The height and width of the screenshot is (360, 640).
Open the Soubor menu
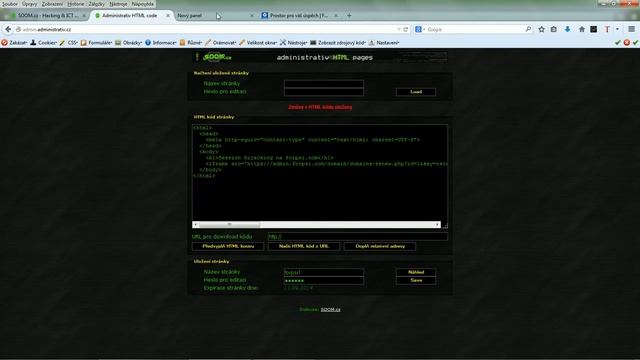pos(10,4)
